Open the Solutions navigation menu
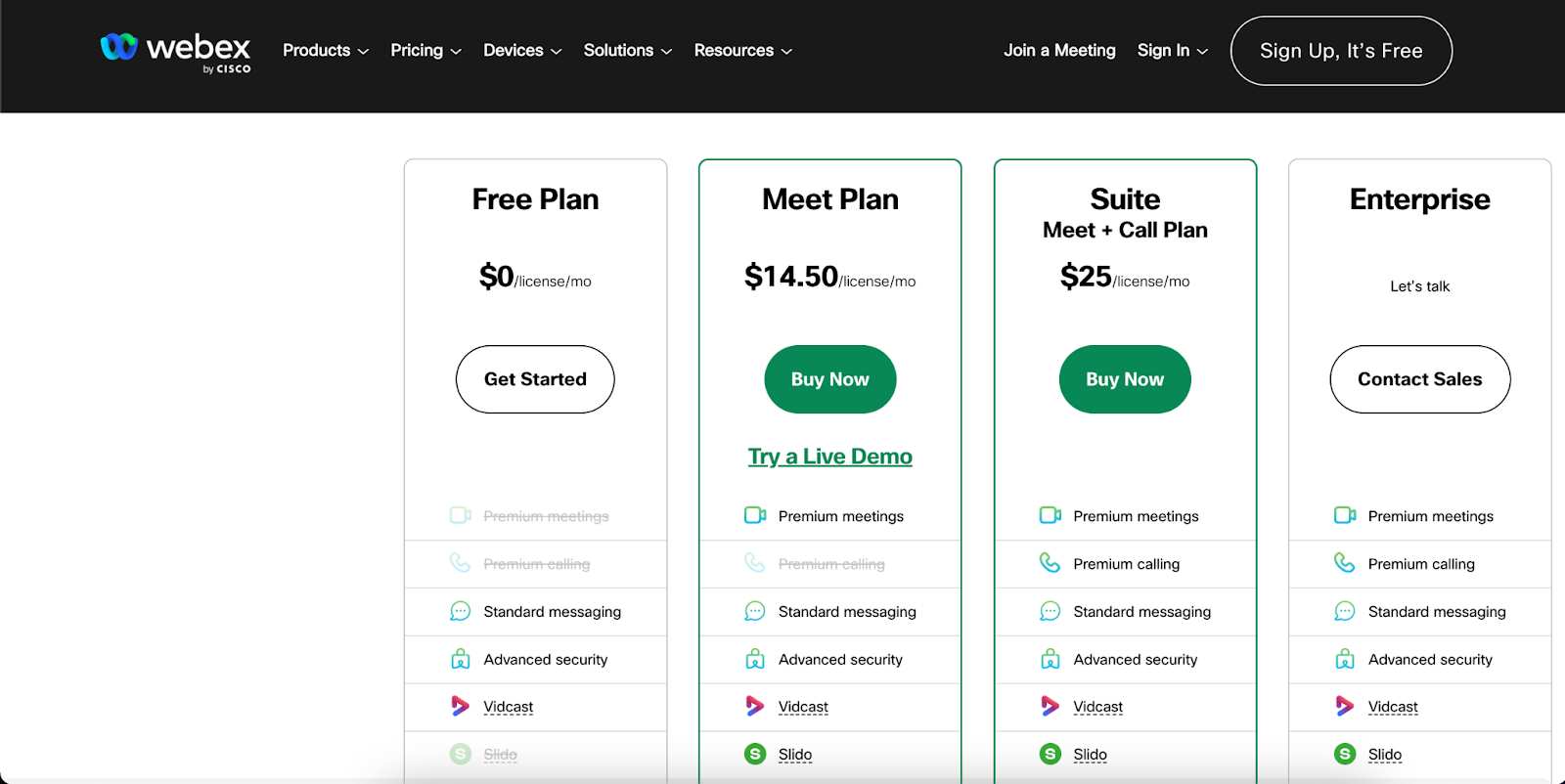Screen dimensions: 1565x784 [628, 51]
